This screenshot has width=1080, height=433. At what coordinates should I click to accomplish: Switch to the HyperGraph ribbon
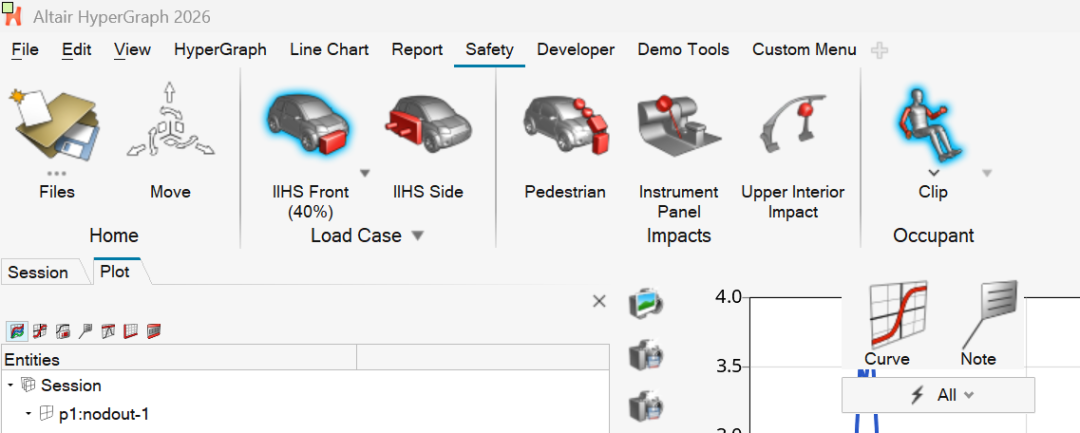[220, 50]
